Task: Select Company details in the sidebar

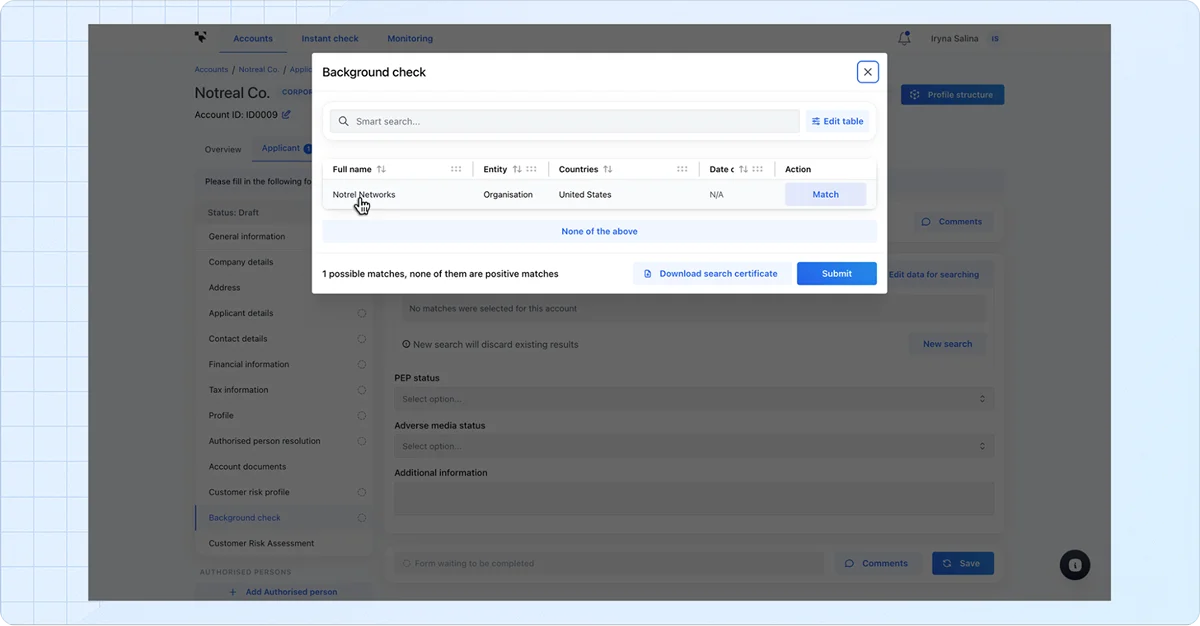Action: tap(241, 262)
